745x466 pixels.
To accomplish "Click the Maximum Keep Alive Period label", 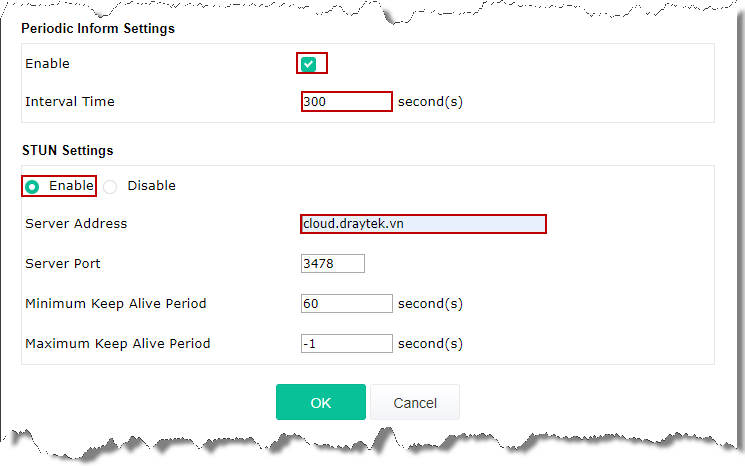I will (x=118, y=343).
